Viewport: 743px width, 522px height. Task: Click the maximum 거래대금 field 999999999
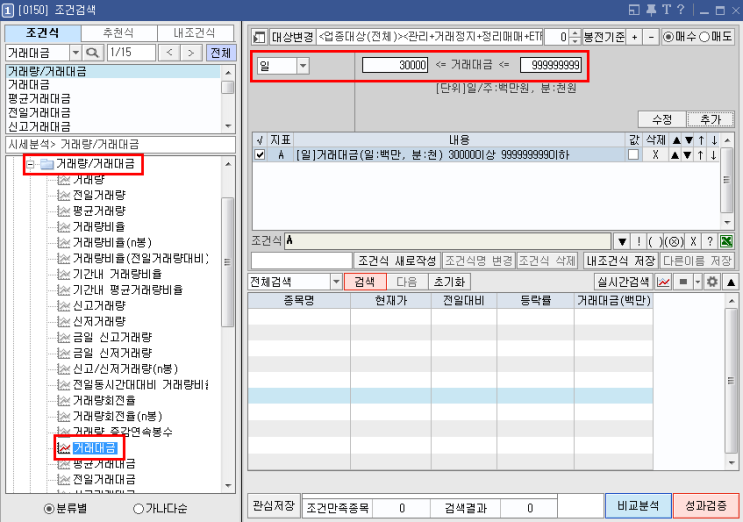(551, 65)
